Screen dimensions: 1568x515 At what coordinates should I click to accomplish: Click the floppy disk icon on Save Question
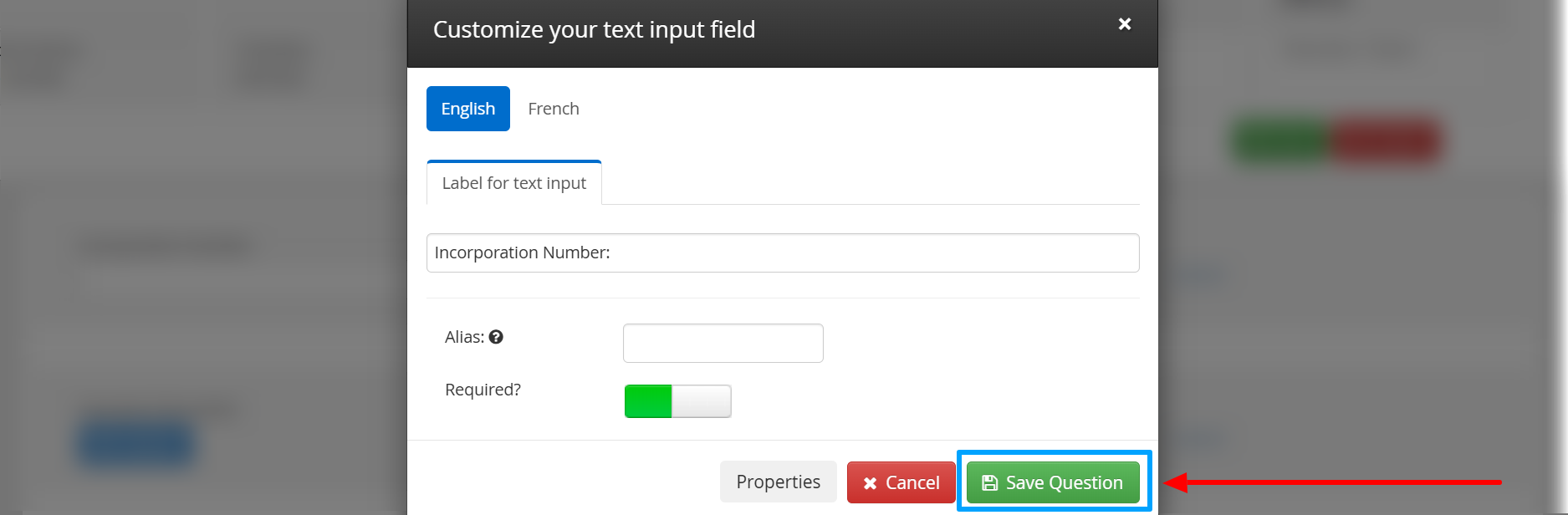click(990, 482)
